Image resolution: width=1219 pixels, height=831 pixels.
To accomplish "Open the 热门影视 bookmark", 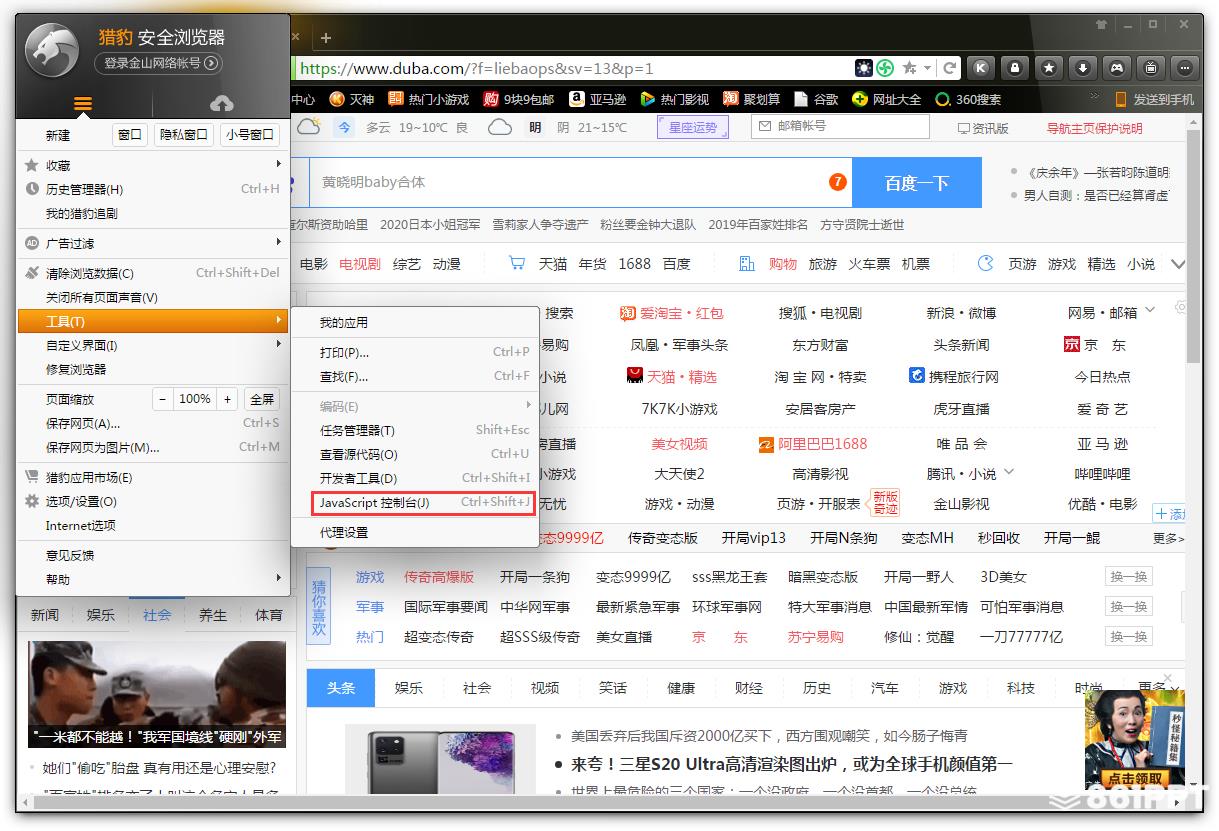I will click(675, 99).
